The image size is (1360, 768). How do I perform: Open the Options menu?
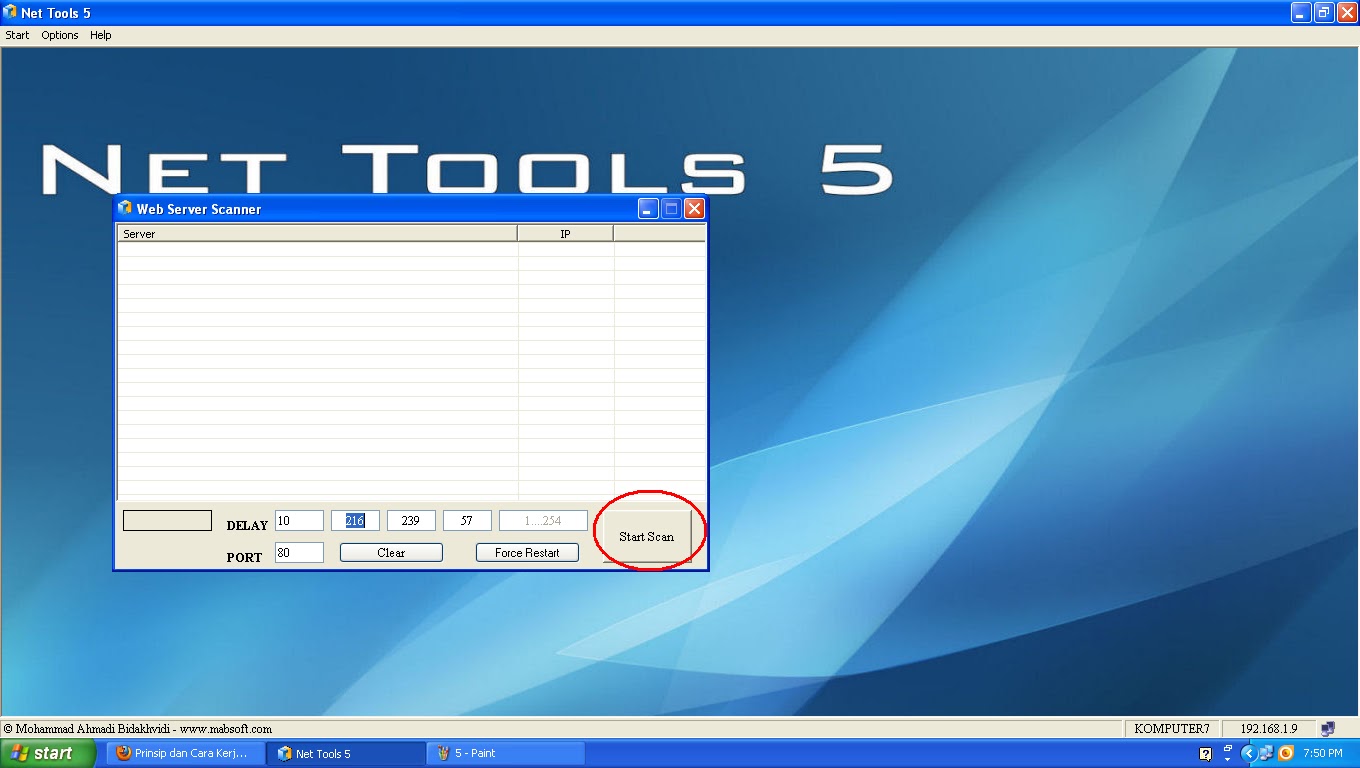(x=59, y=35)
